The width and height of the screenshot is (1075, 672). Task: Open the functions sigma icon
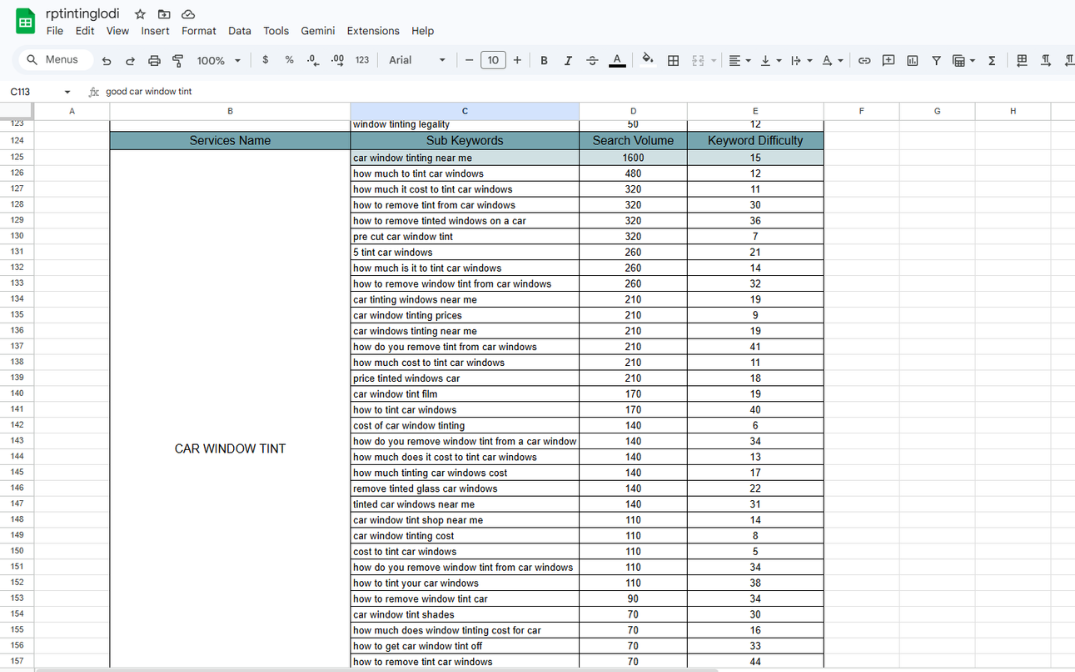992,61
